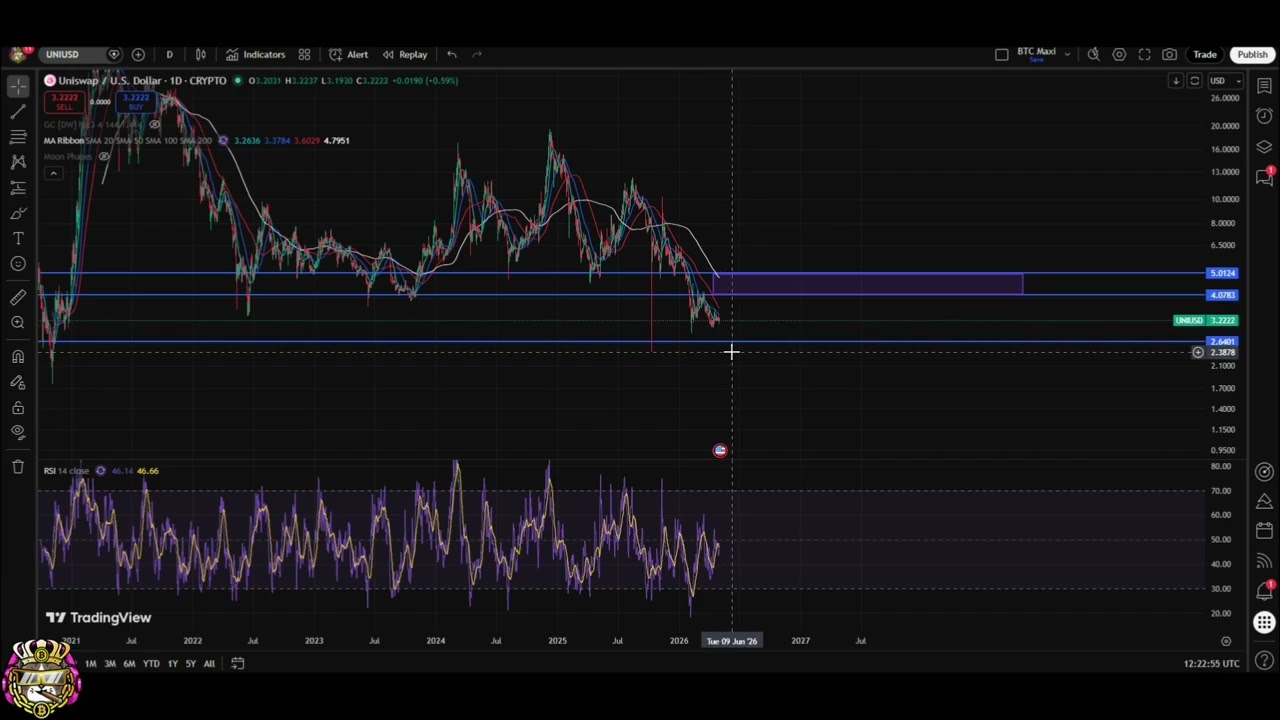Click the BTC Maxi layout name
Image resolution: width=1280 pixels, height=720 pixels.
pos(1036,52)
